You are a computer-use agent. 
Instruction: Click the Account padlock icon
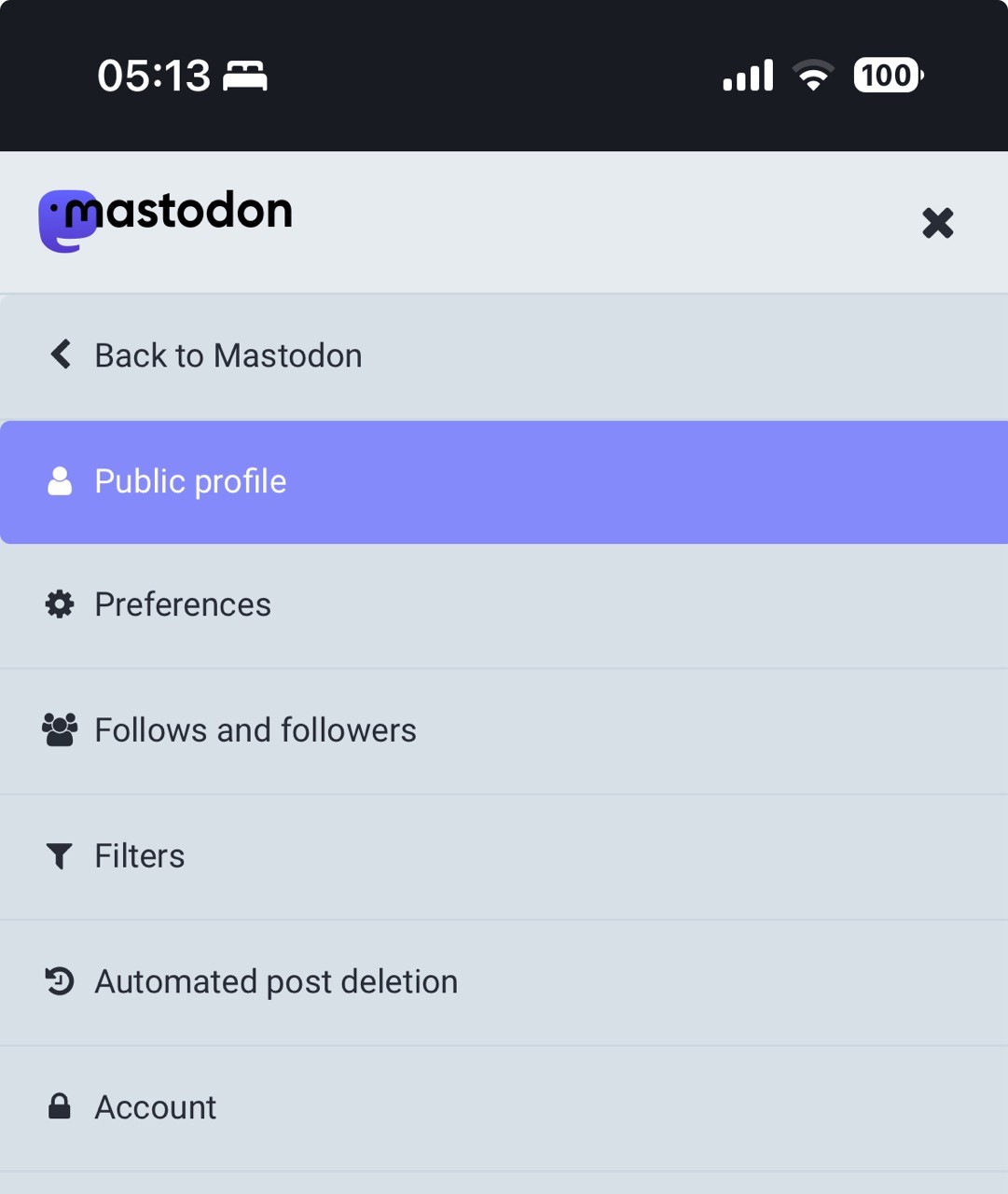click(60, 1107)
